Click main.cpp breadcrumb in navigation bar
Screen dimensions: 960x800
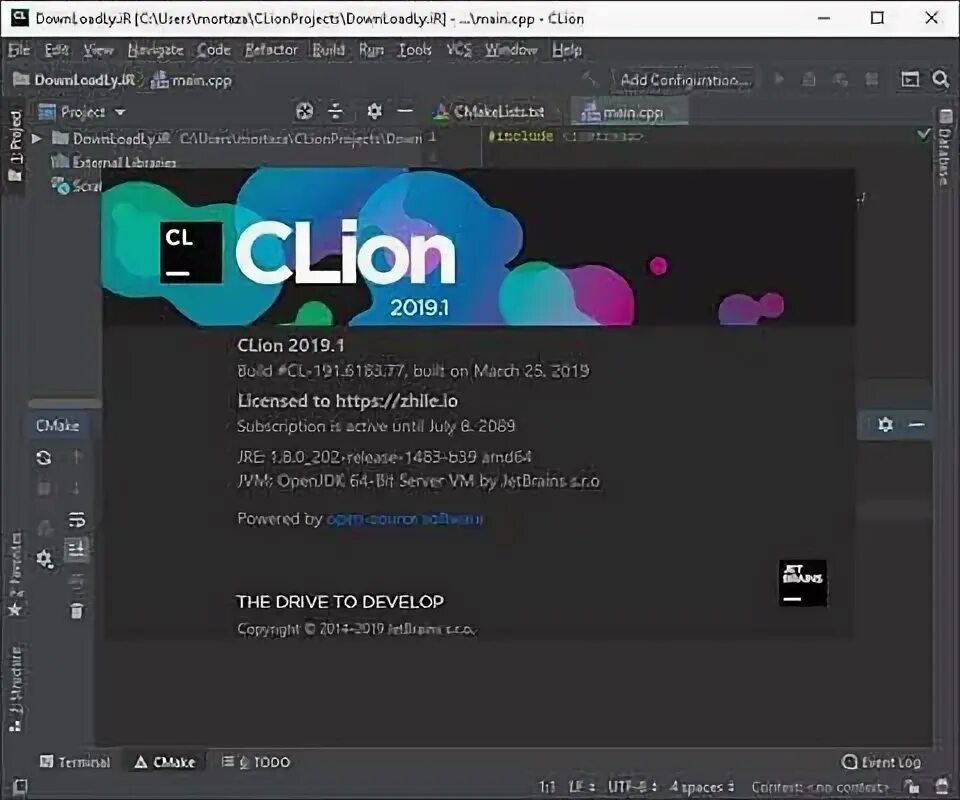[192, 80]
